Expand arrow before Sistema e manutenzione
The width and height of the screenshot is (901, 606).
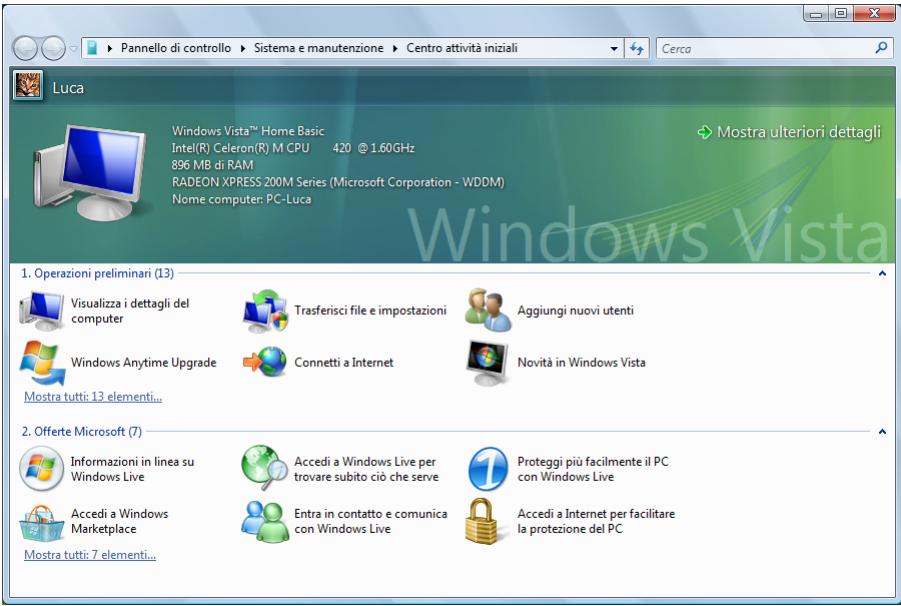coord(242,48)
